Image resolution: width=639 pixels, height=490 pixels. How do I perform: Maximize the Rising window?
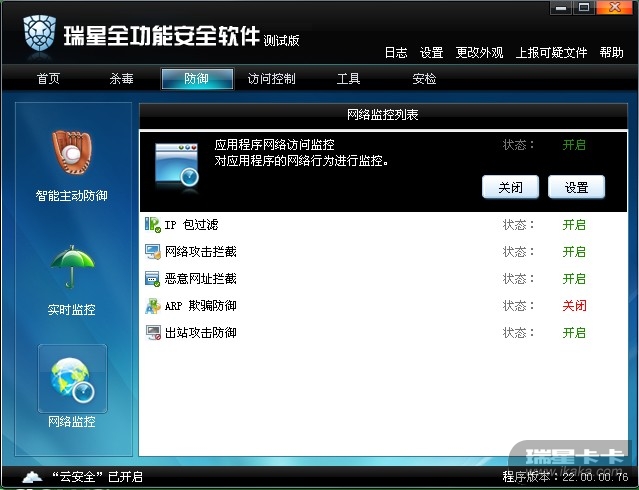click(584, 8)
